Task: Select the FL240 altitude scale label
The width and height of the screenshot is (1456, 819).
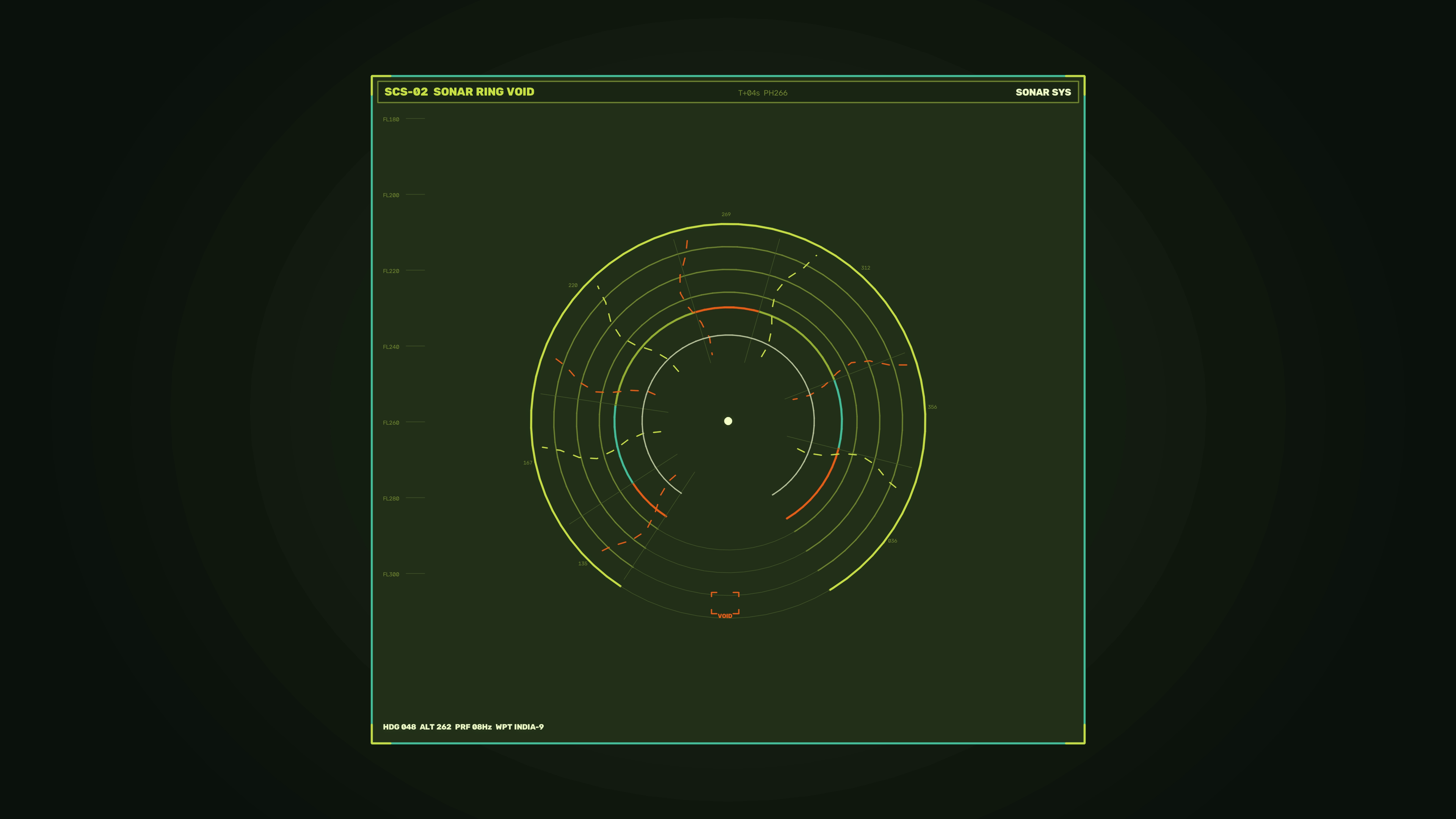Action: (x=391, y=347)
